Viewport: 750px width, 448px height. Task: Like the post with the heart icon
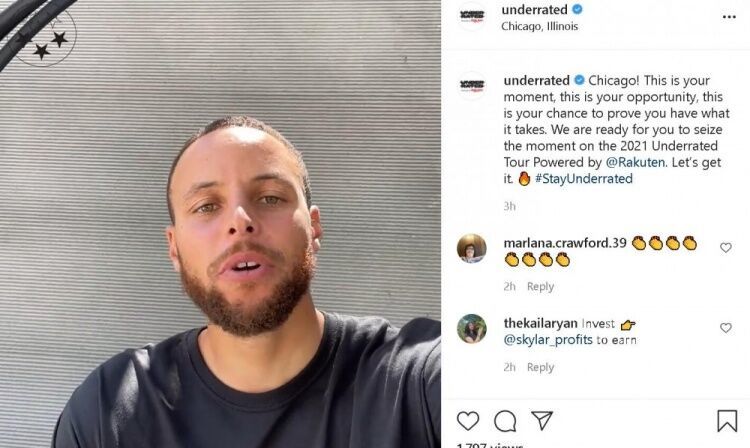(x=468, y=421)
